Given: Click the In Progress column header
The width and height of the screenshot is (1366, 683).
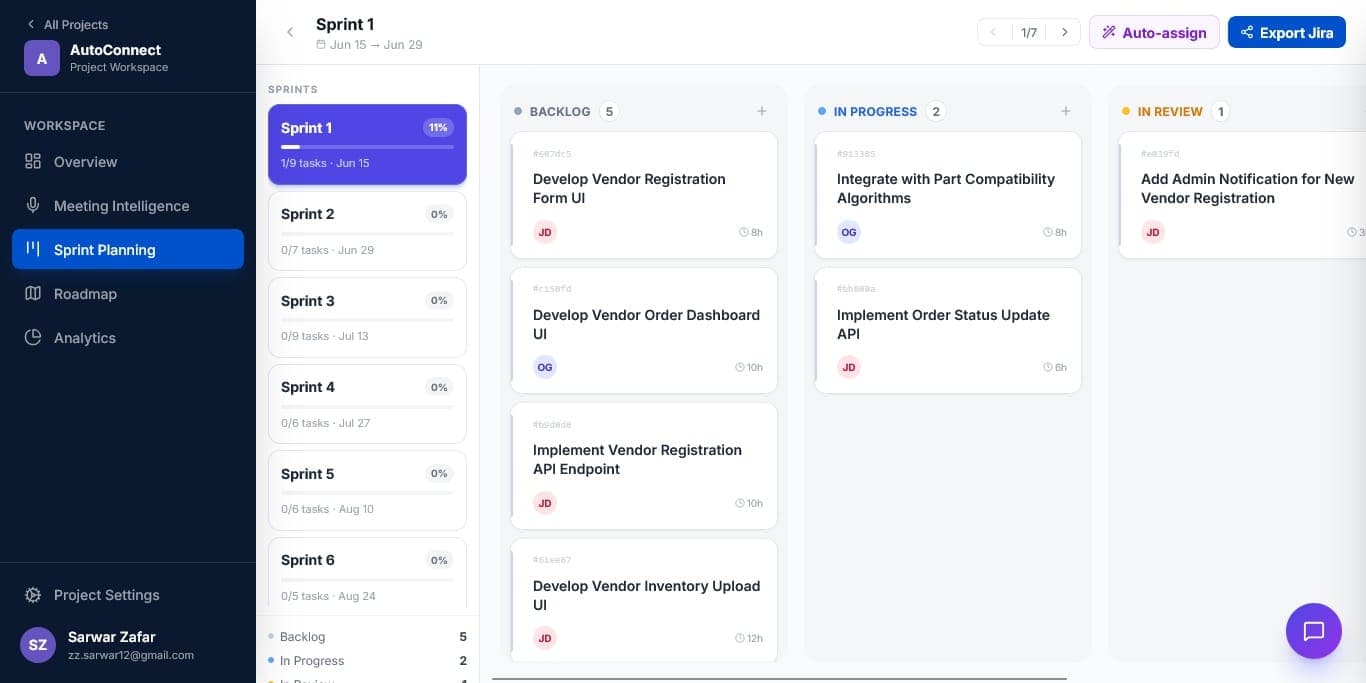Looking at the screenshot, I should (x=875, y=111).
